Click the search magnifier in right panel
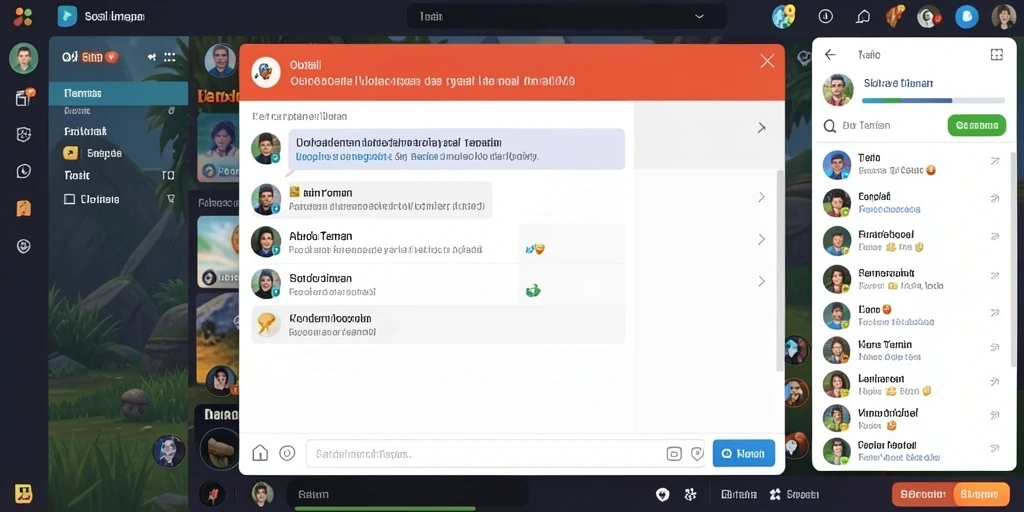1024x512 pixels. [829, 125]
